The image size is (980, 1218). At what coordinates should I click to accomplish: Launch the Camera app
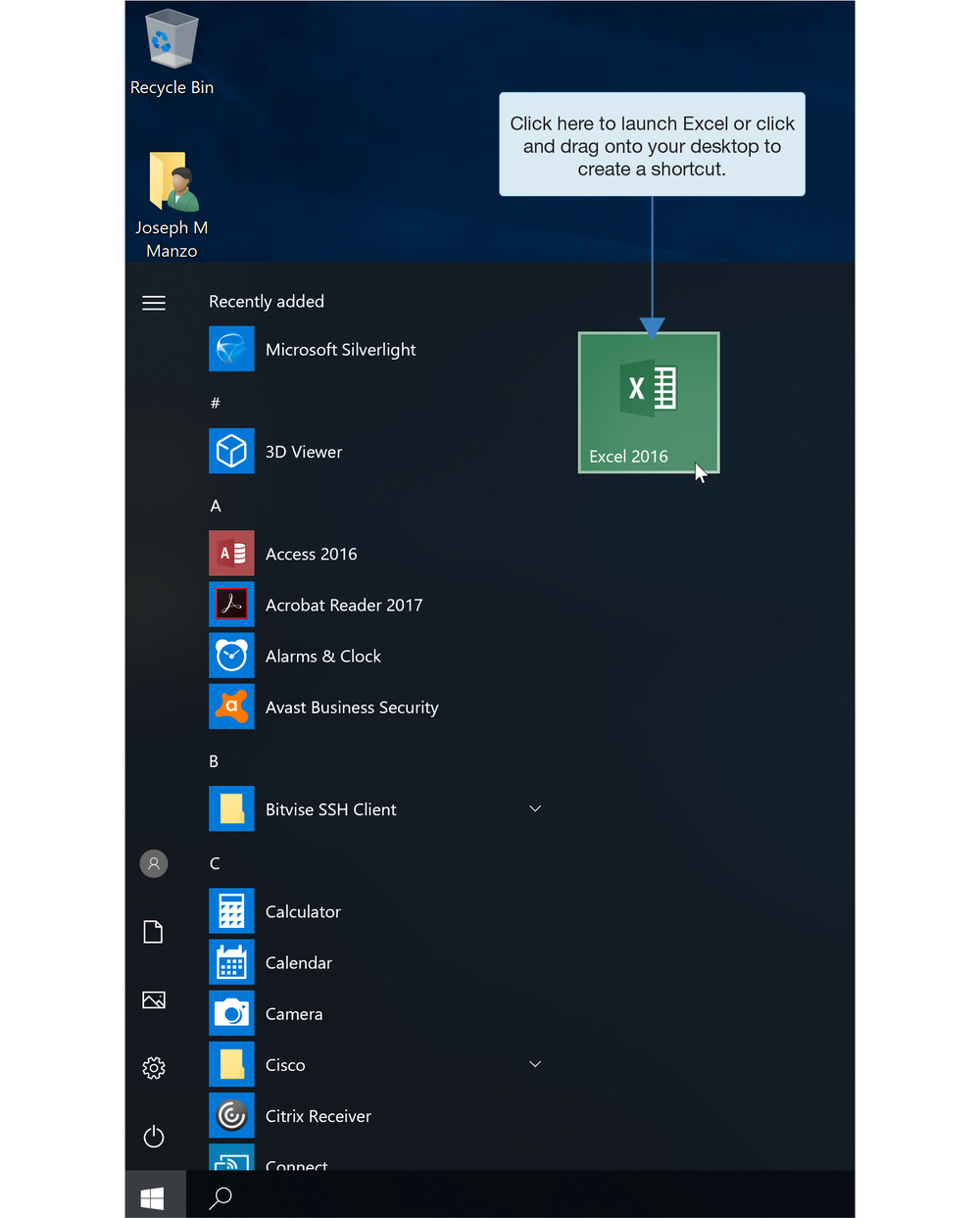pos(293,1014)
